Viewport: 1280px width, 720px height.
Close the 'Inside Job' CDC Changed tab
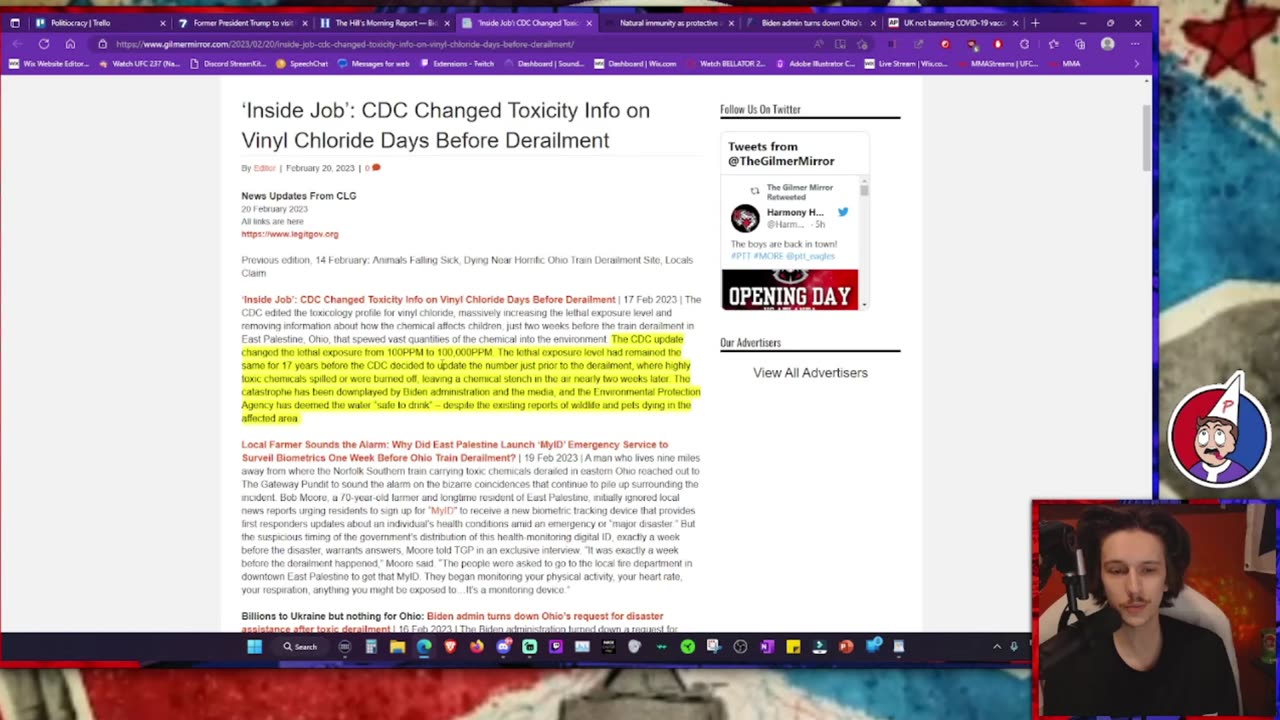589,22
